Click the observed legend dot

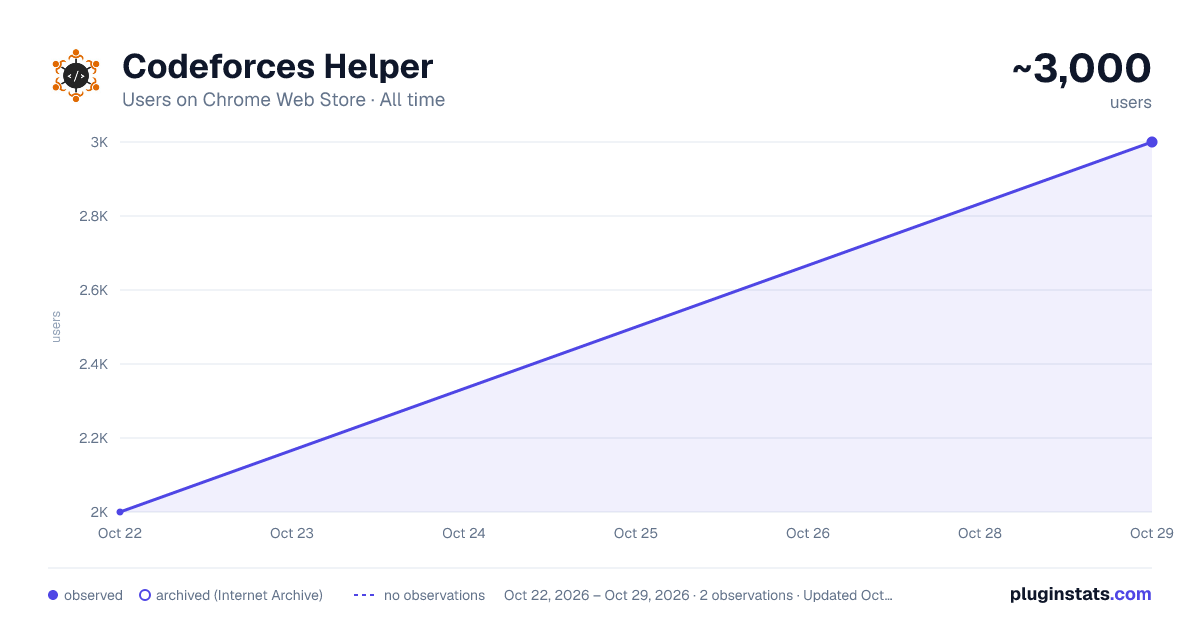pyautogui.click(x=53, y=595)
